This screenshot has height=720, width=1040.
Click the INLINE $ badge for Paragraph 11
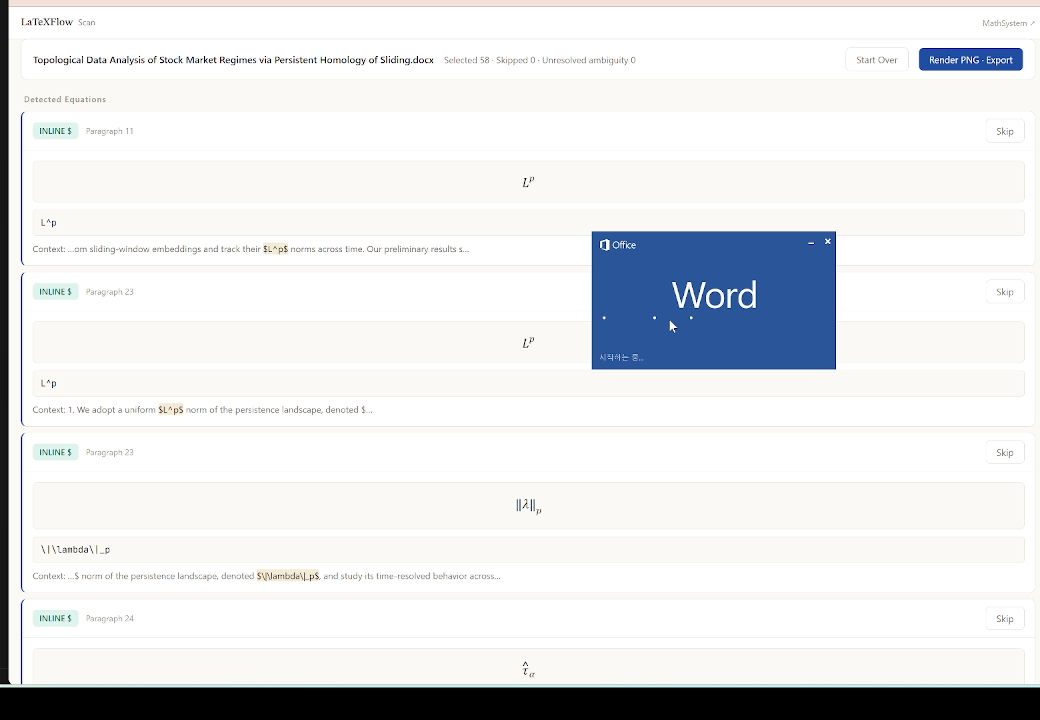click(x=55, y=131)
